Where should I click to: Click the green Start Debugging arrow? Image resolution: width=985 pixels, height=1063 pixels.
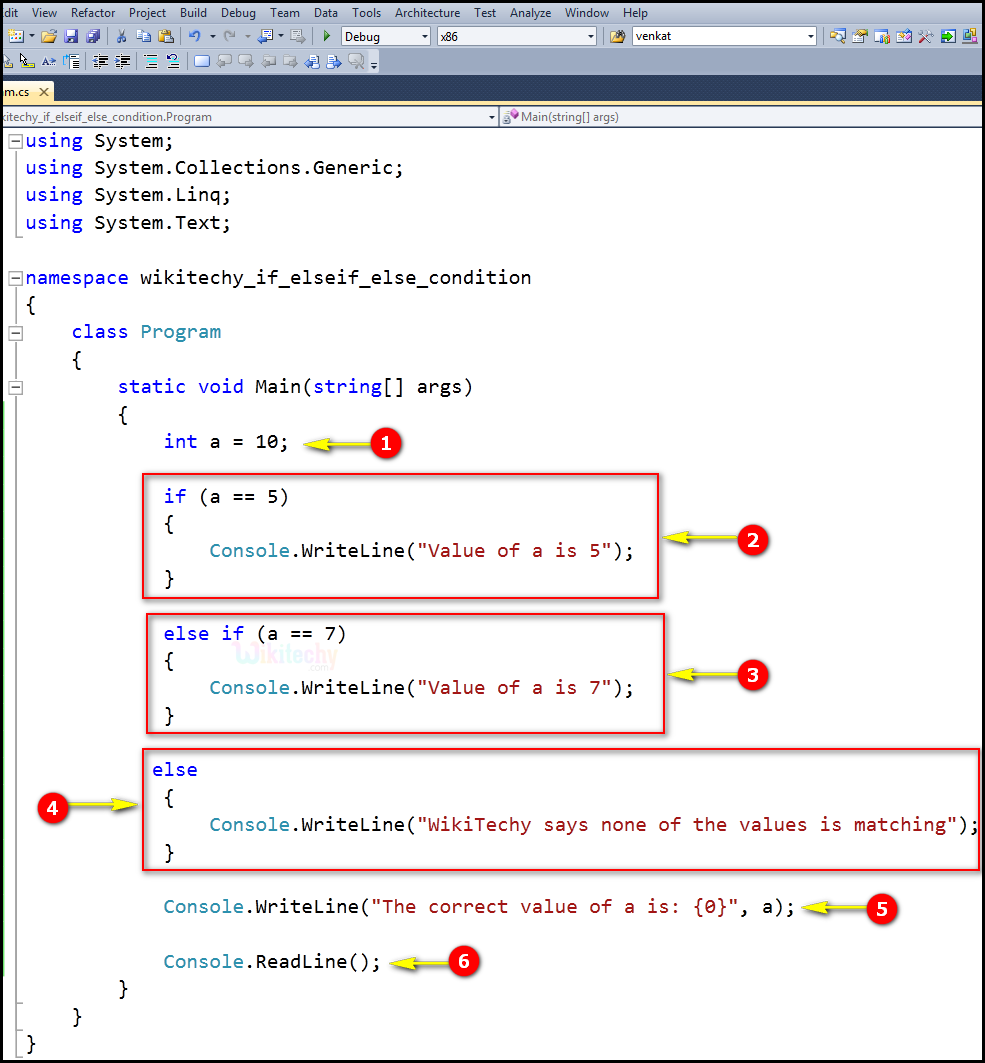[x=326, y=36]
